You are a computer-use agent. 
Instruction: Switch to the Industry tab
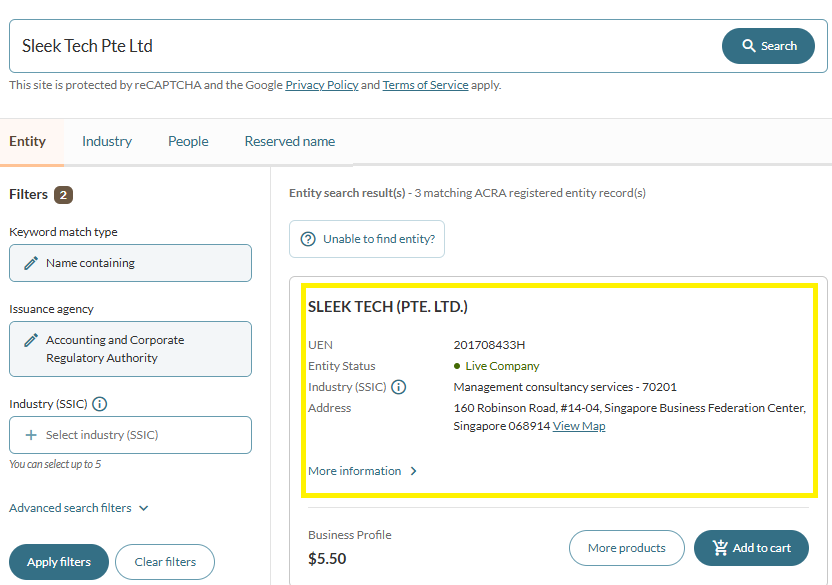107,141
